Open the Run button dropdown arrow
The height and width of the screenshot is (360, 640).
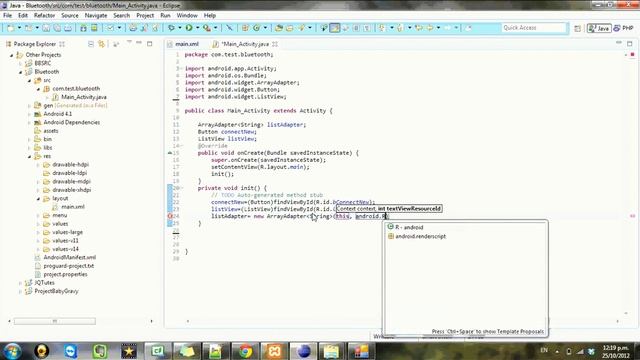197,28
